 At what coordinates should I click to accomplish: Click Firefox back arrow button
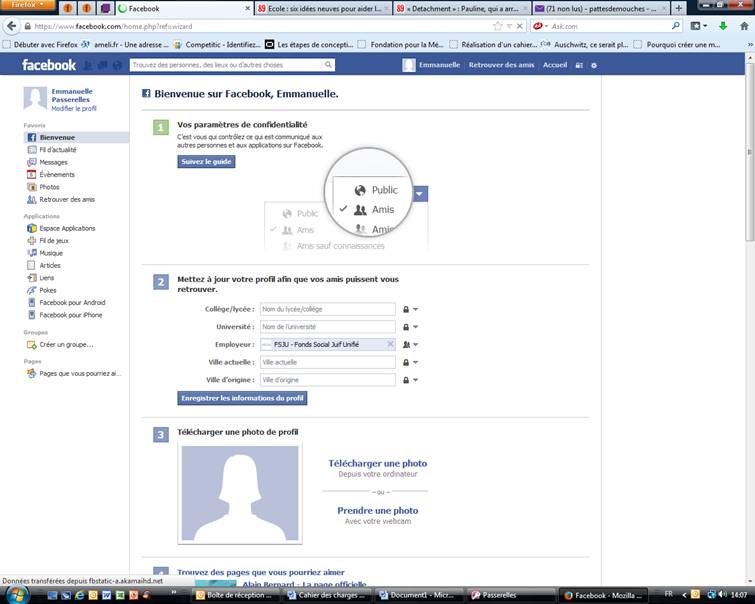(12, 26)
